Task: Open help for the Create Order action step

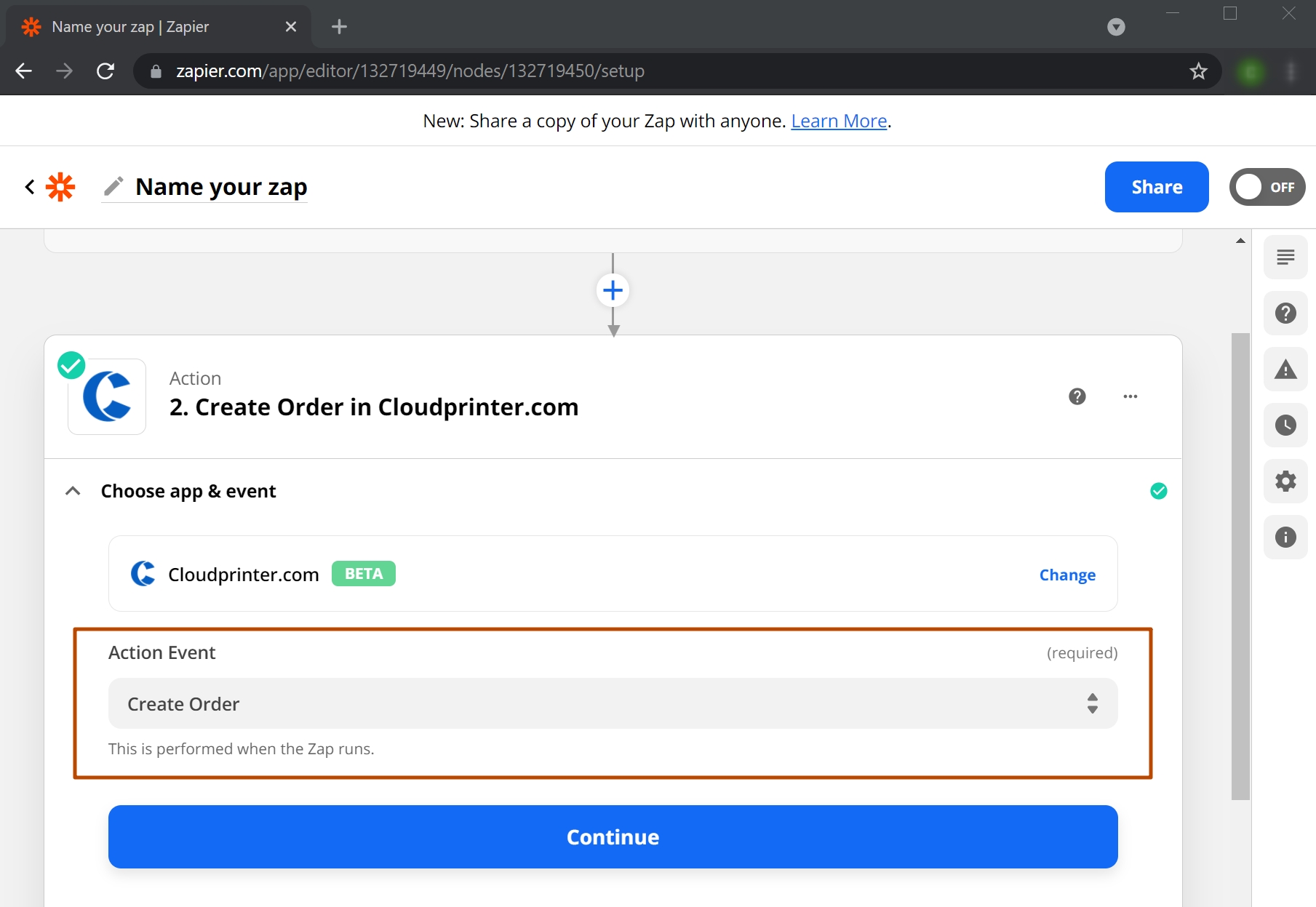Action: pyautogui.click(x=1077, y=396)
